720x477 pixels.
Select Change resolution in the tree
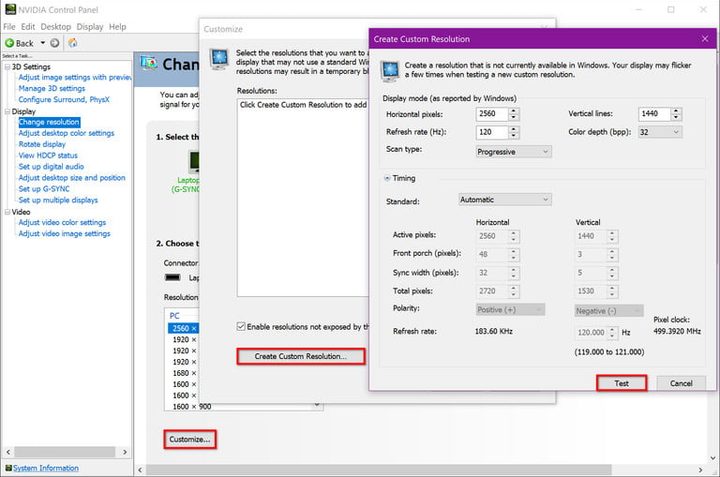(49, 122)
